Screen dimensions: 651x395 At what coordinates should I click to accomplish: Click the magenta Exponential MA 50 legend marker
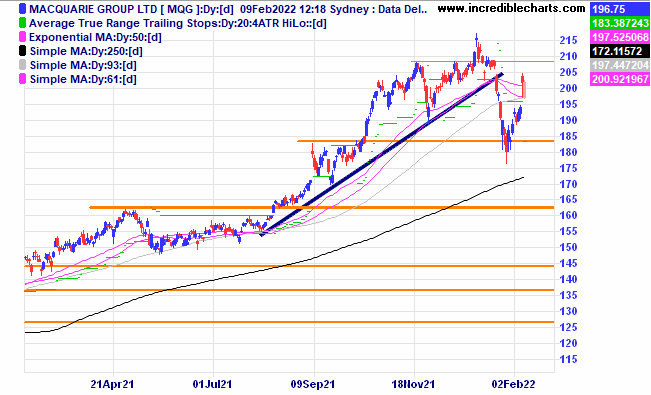(22, 37)
